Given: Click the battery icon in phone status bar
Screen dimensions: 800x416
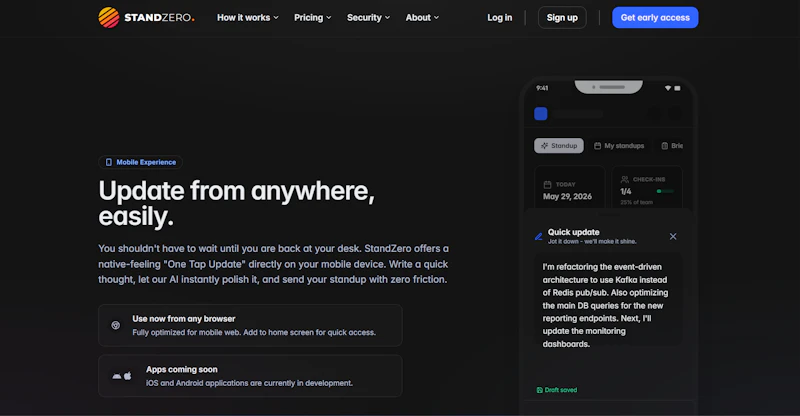Looking at the screenshot, I should pos(678,88).
